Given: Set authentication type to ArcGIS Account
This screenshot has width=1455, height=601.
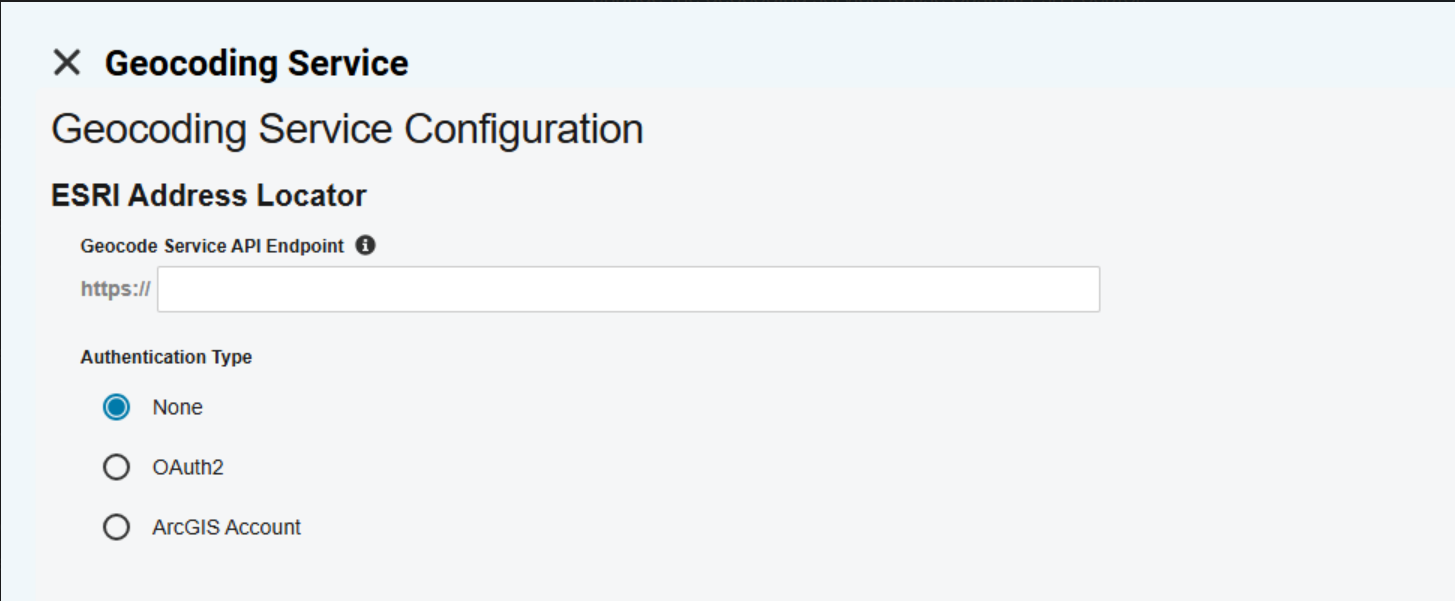Looking at the screenshot, I should point(117,527).
